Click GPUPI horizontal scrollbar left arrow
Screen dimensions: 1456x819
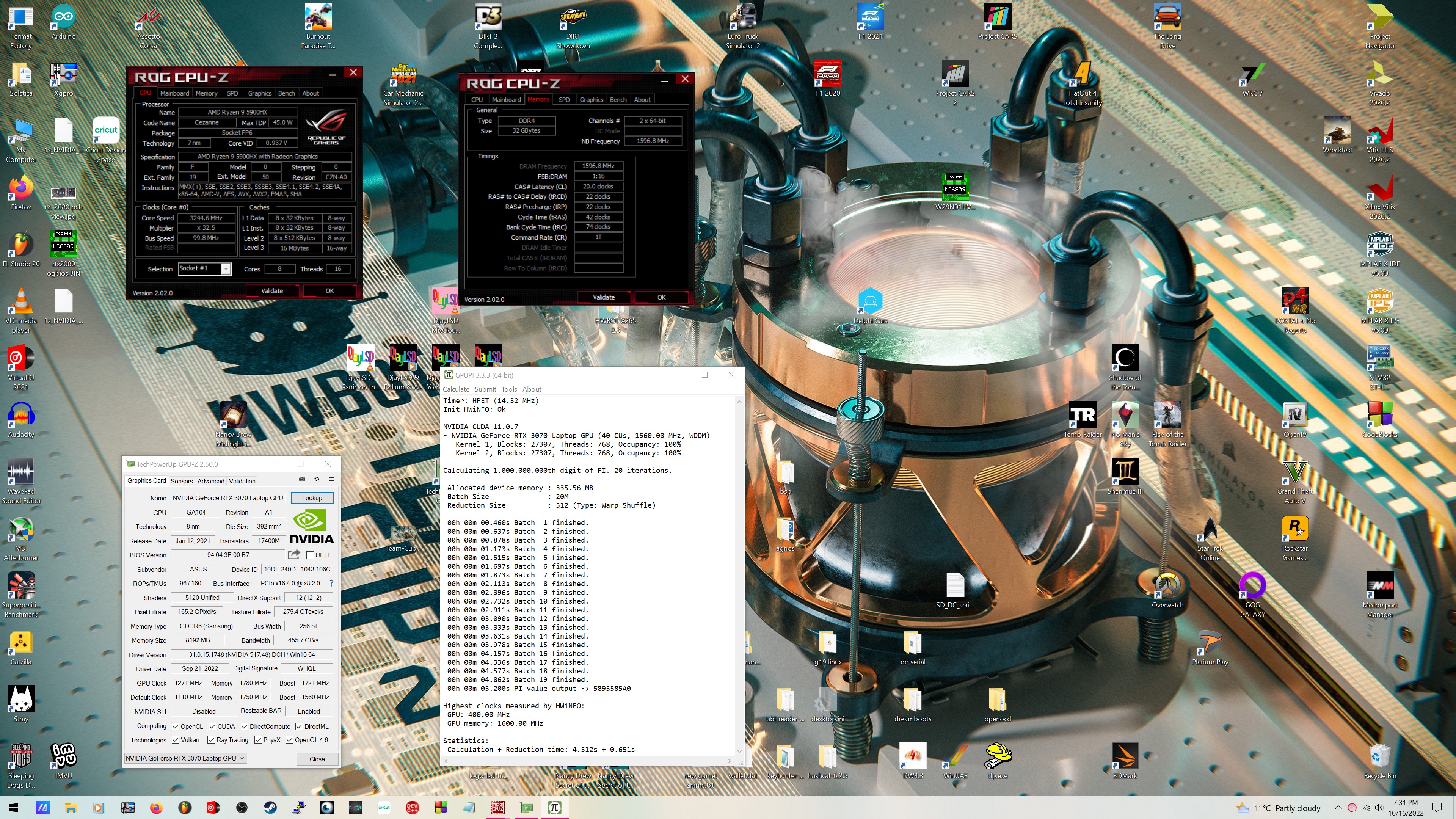[x=446, y=761]
